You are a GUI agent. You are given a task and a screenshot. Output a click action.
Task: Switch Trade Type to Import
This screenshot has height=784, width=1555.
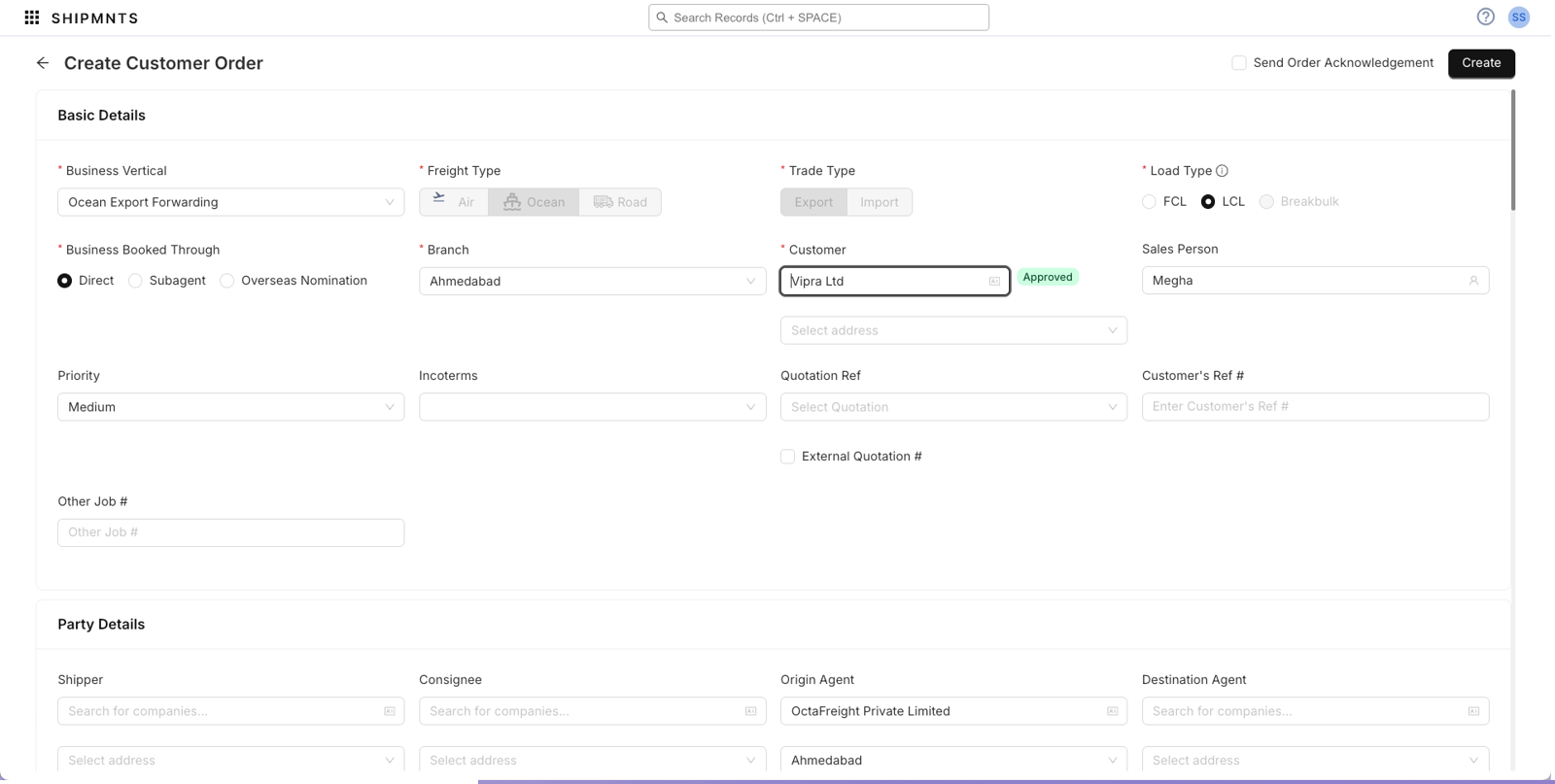click(879, 202)
